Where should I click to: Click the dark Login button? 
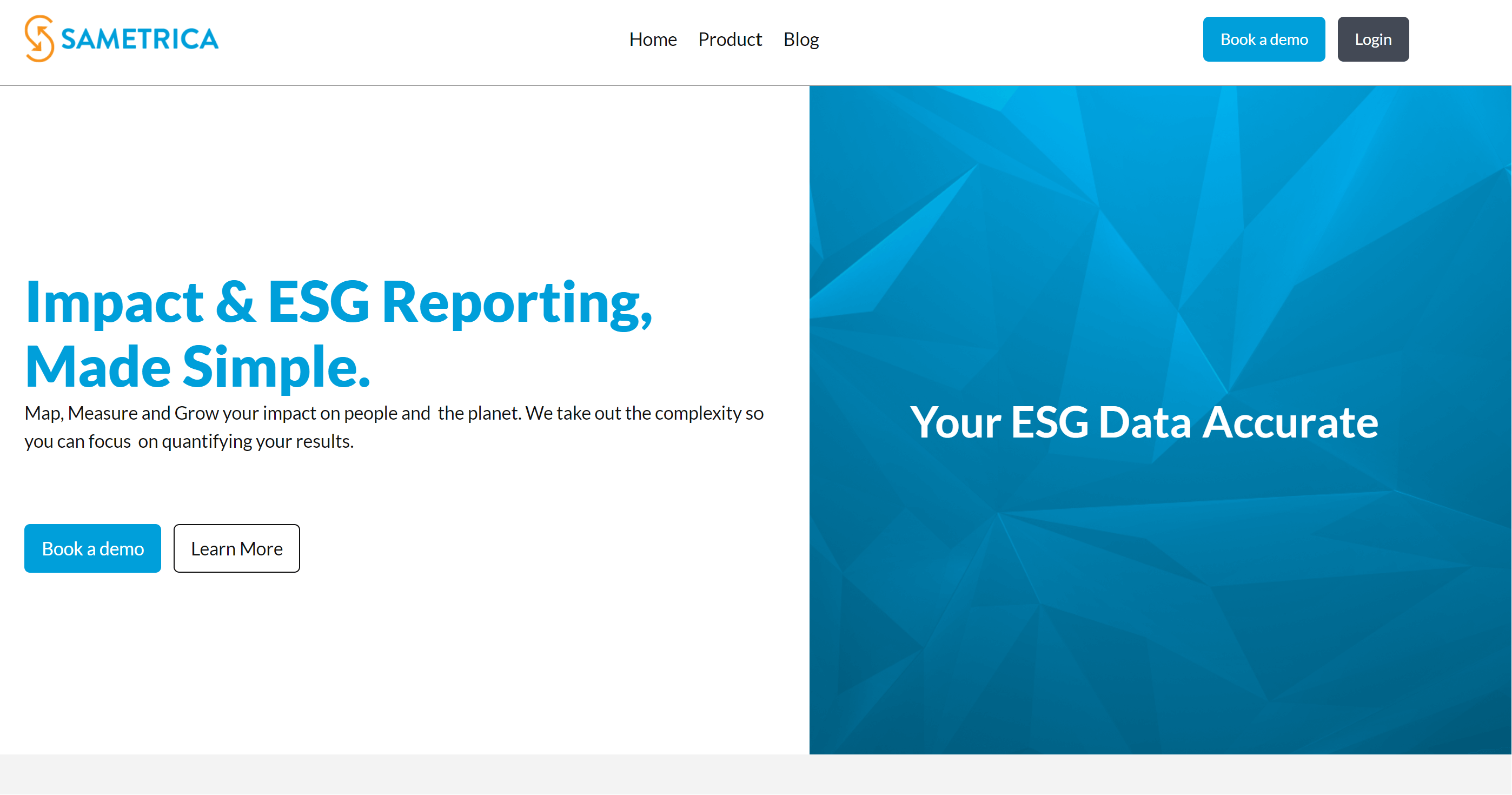[1372, 39]
